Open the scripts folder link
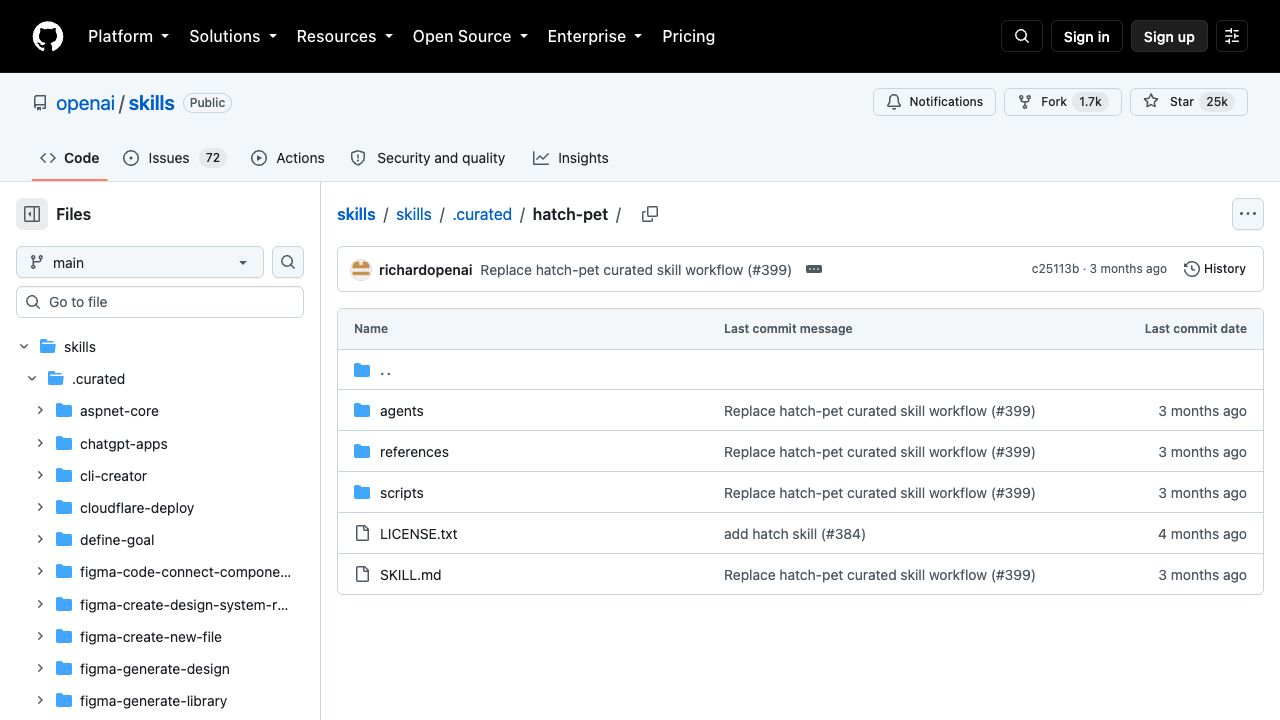 402,493
